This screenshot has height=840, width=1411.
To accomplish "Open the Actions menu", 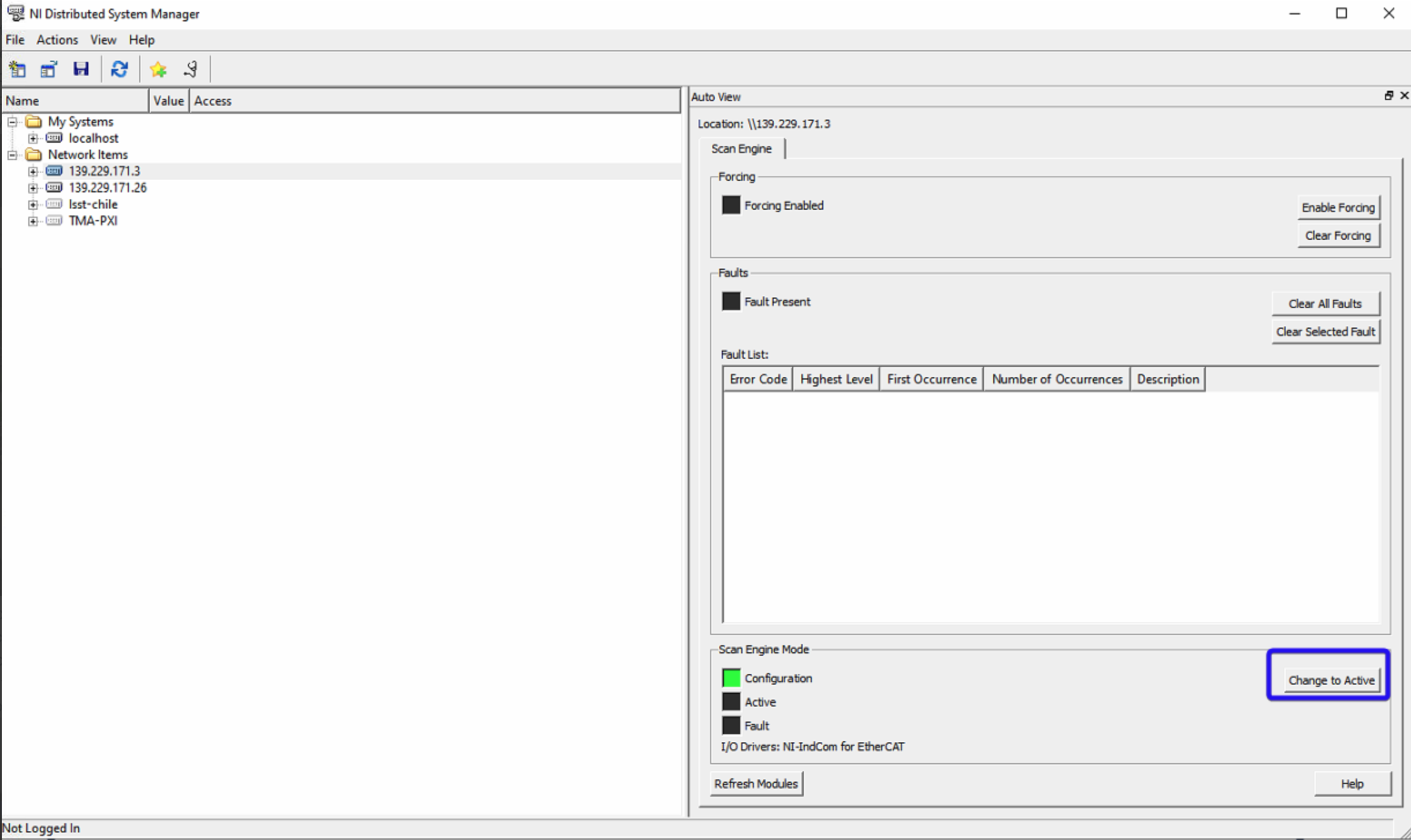I will pyautogui.click(x=57, y=39).
